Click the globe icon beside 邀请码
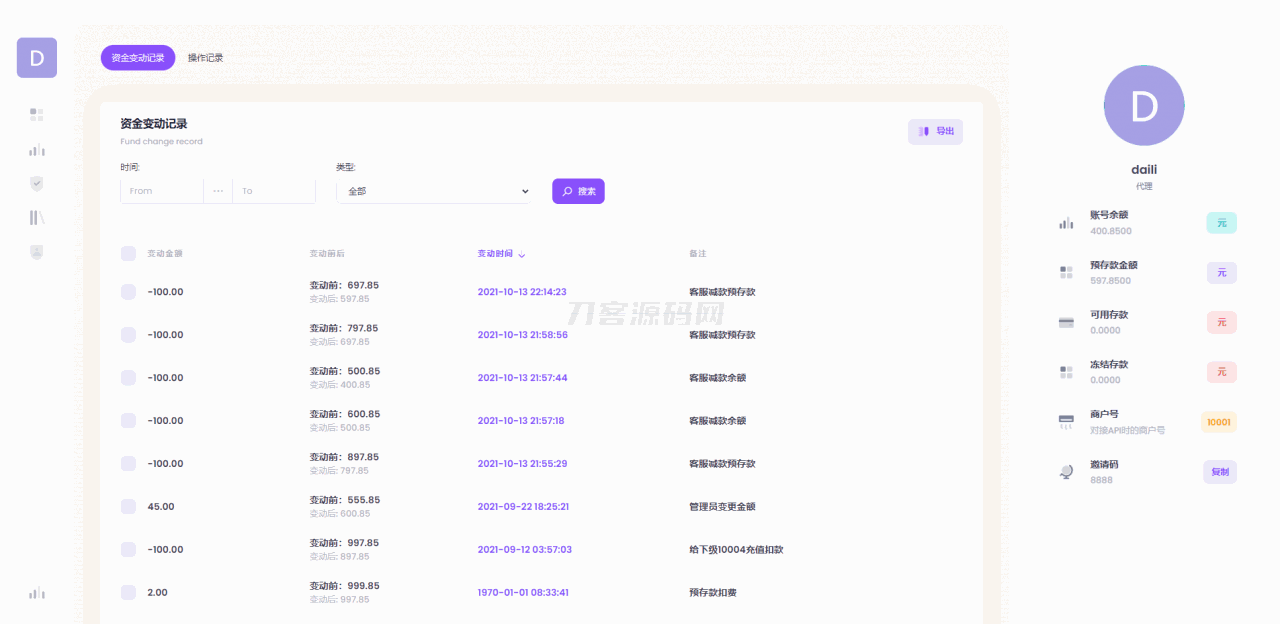 (x=1066, y=472)
